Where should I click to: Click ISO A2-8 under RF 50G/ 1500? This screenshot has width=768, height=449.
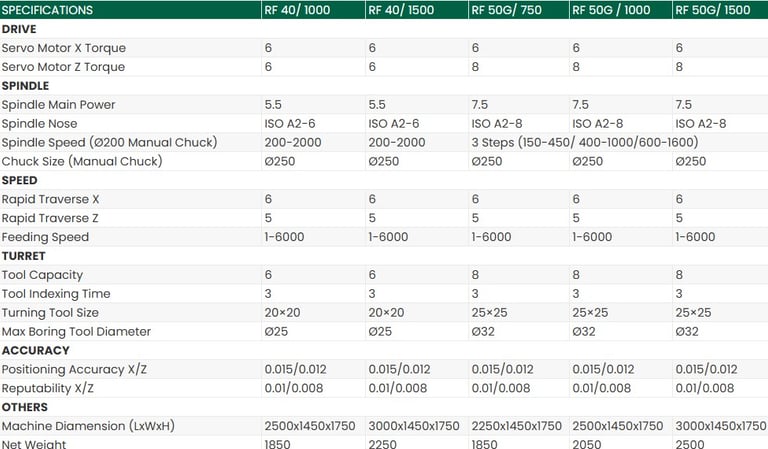(701, 123)
